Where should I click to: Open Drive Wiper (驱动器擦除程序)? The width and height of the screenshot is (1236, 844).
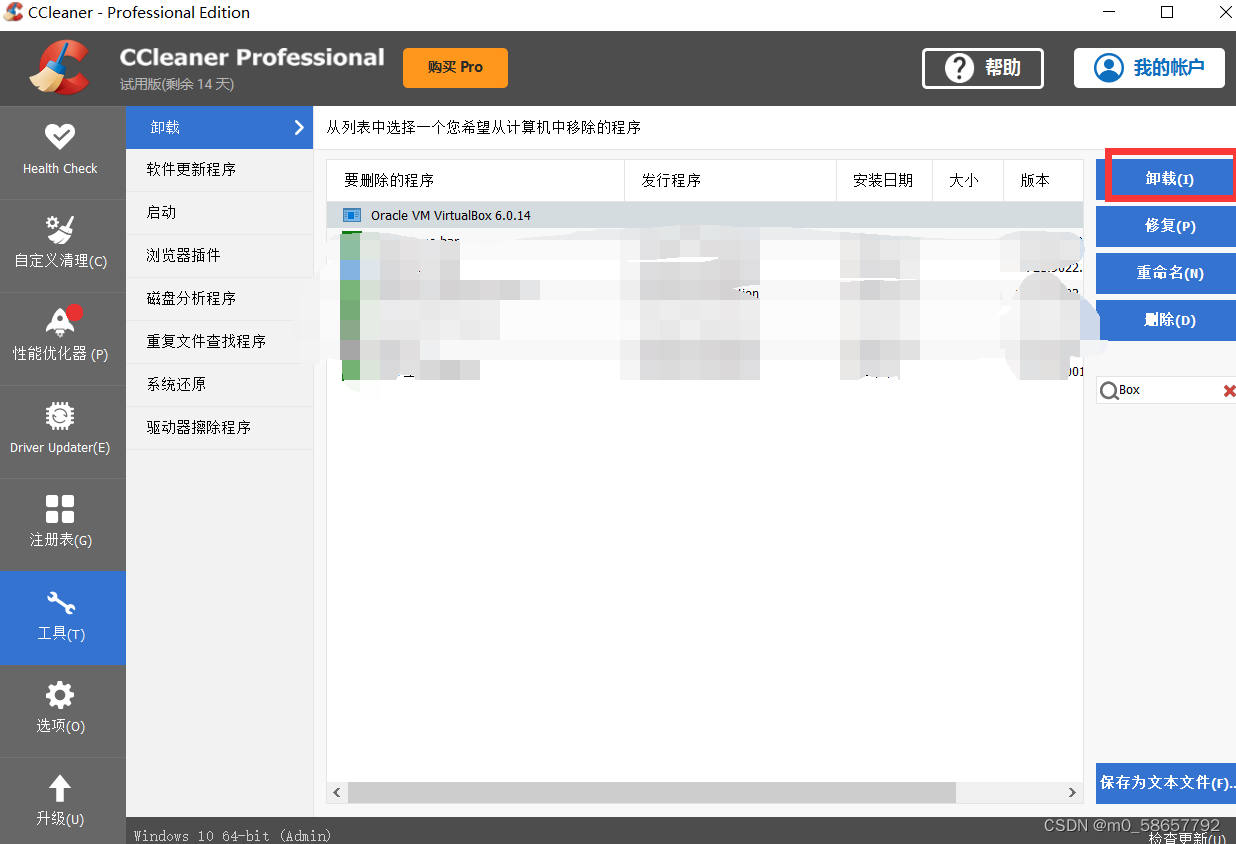click(x=219, y=428)
